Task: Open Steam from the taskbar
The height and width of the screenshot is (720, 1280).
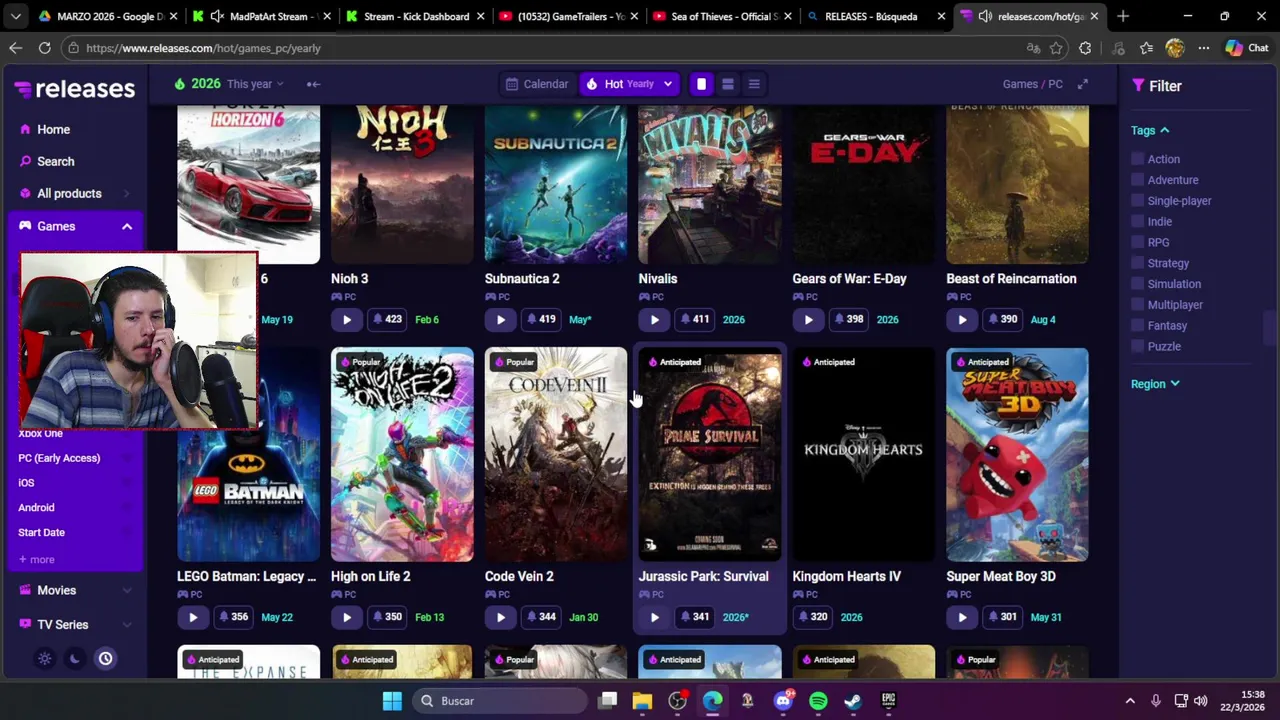Action: click(853, 701)
